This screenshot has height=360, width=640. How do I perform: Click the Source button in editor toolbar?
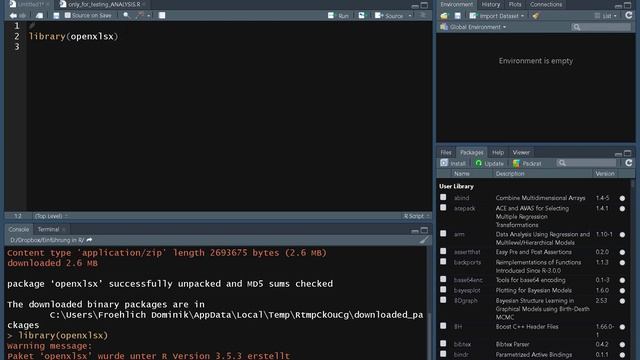coord(389,16)
